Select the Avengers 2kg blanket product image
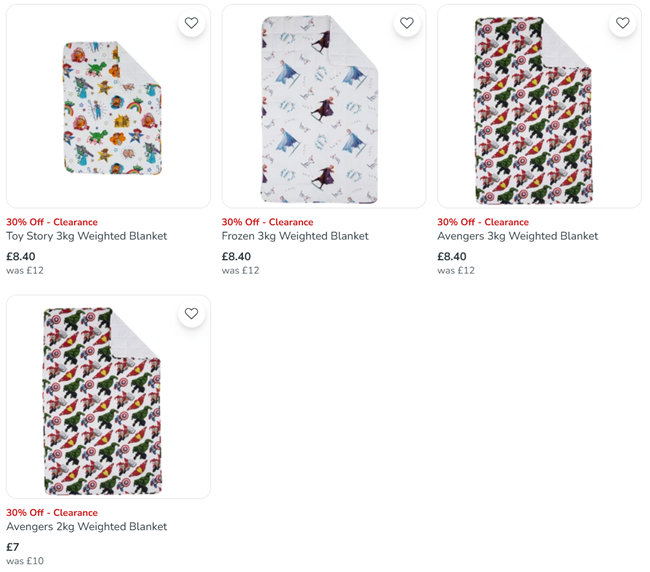 click(x=108, y=397)
